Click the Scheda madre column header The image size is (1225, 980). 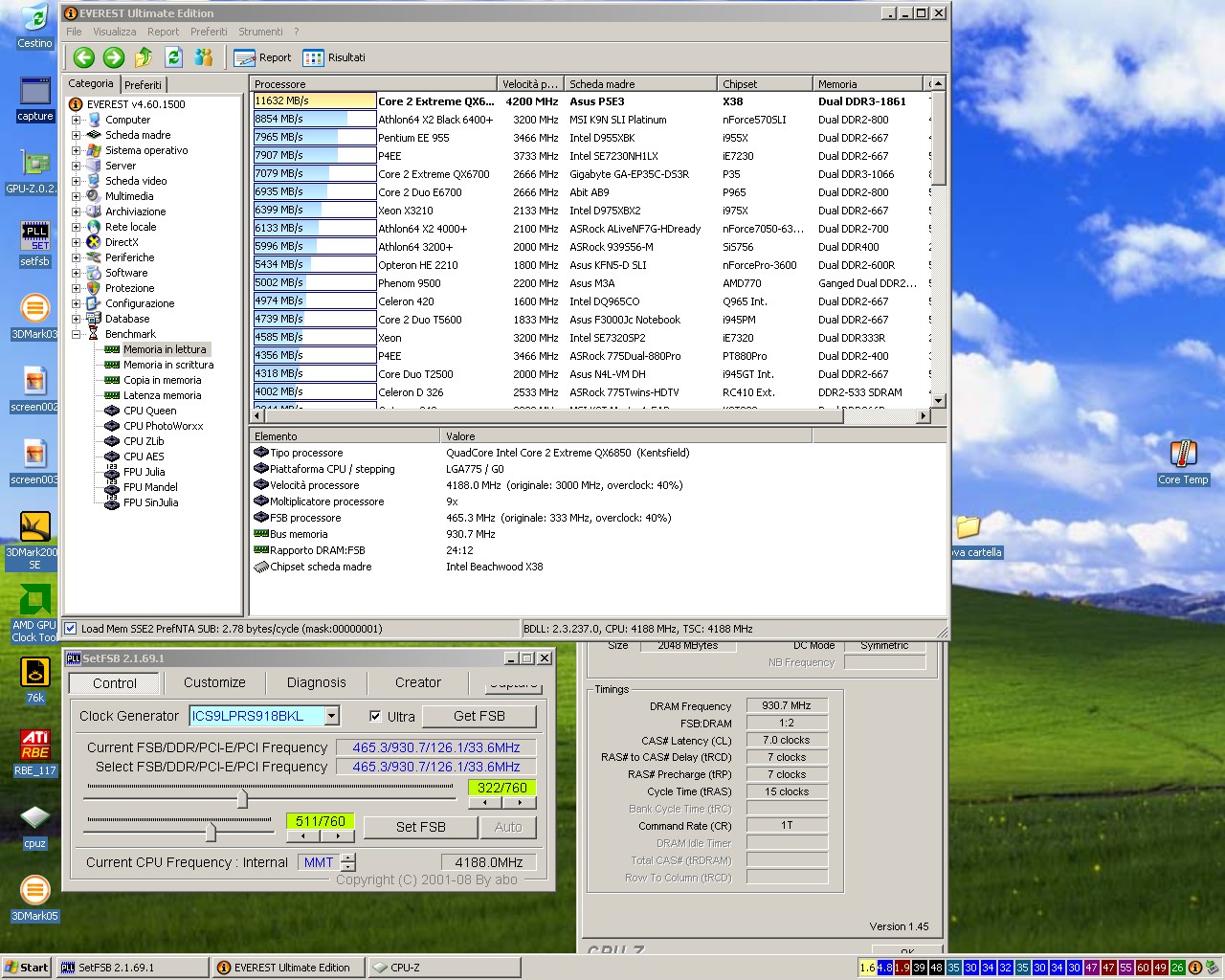click(640, 84)
